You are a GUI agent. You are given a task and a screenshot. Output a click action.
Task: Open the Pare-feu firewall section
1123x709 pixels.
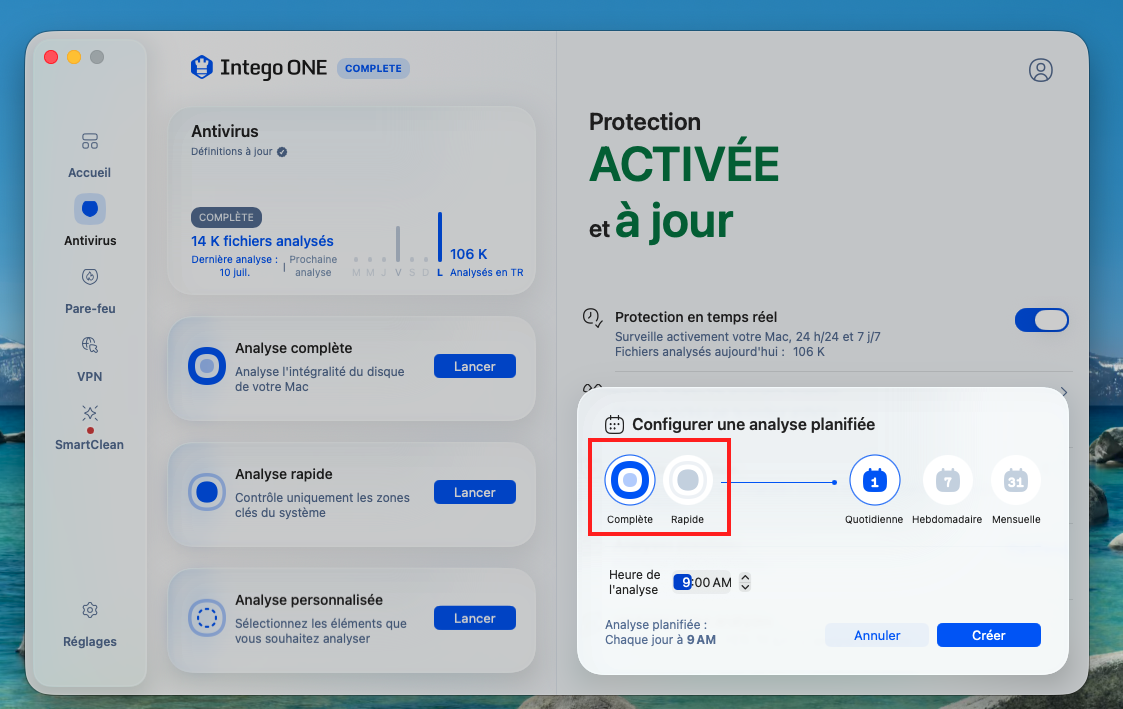pyautogui.click(x=90, y=292)
